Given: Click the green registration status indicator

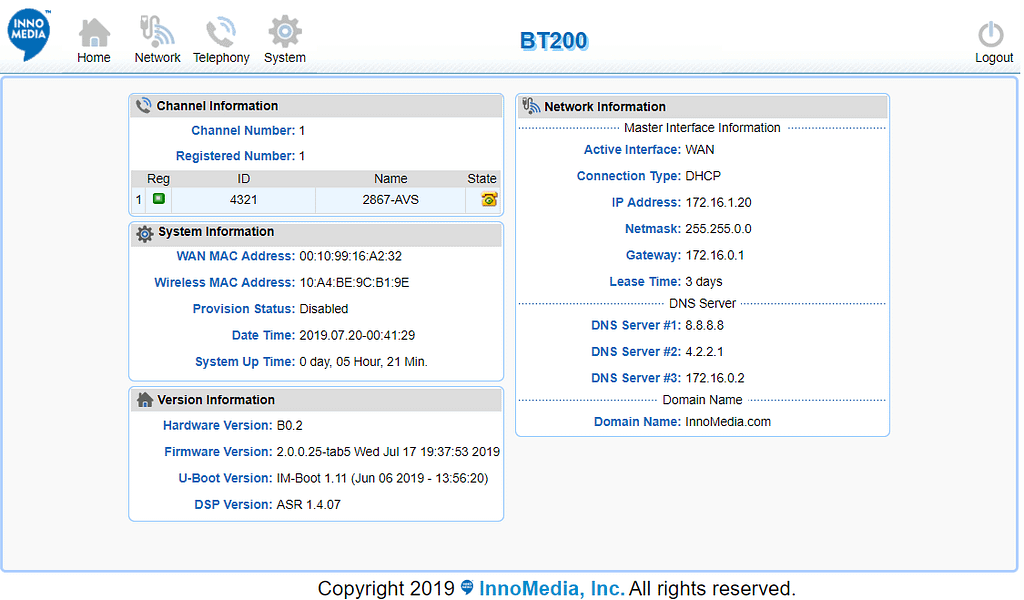Looking at the screenshot, I should click(159, 198).
